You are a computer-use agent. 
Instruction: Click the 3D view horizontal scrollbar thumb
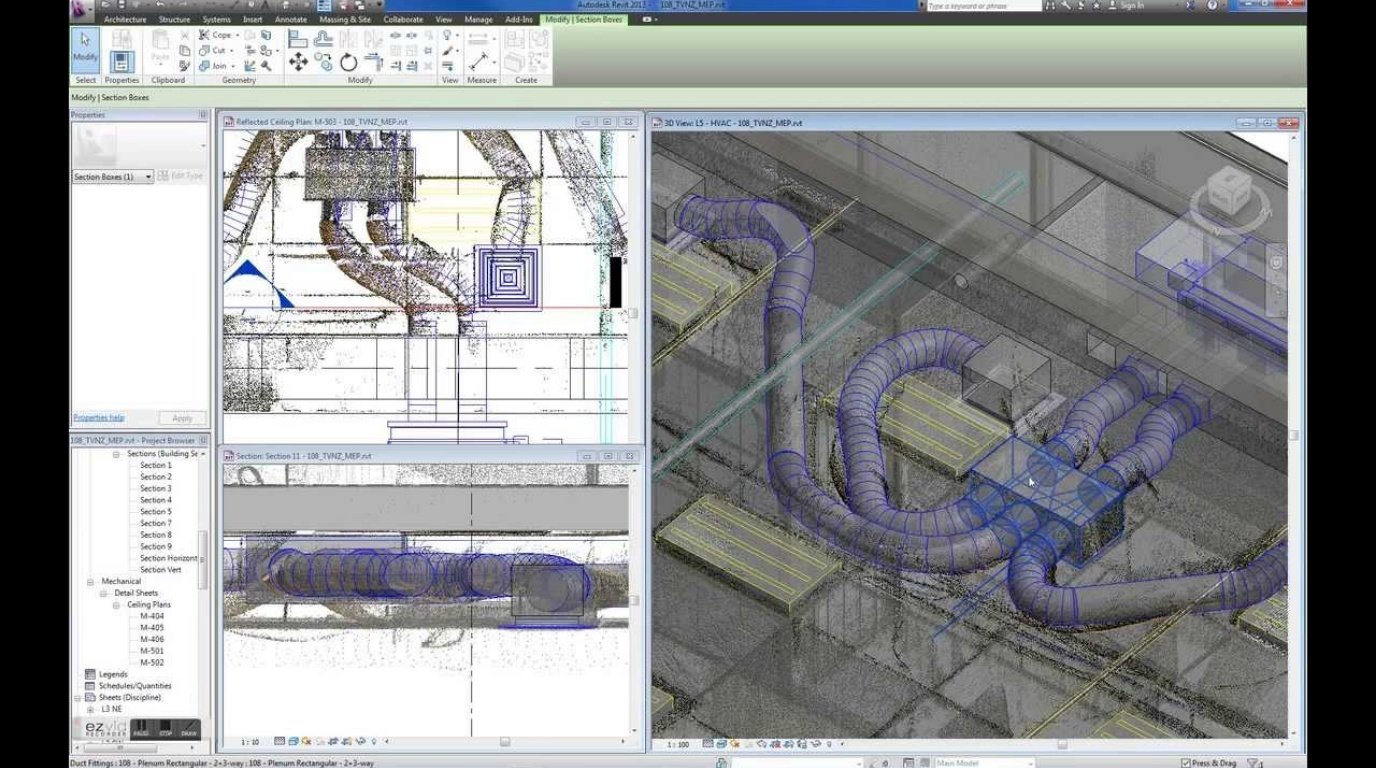(x=1061, y=744)
